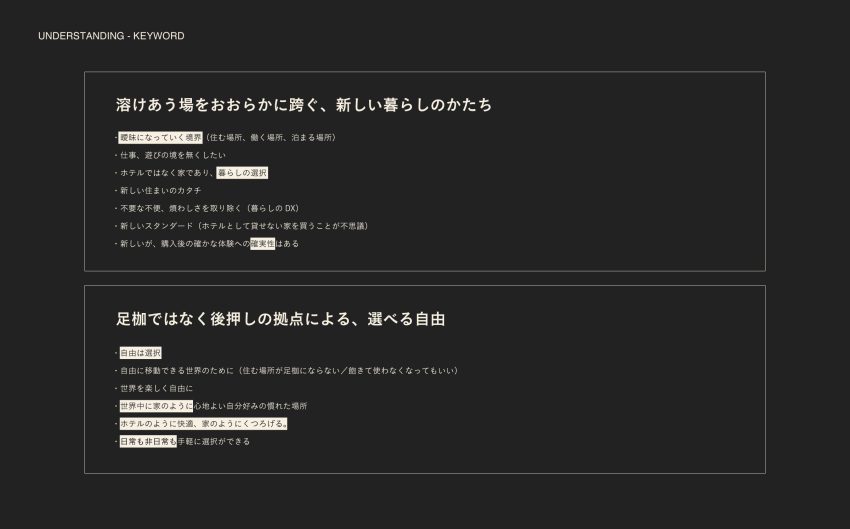The image size is (850, 529).
Task: Click the line about 暮らしの DX
Action: 208,208
